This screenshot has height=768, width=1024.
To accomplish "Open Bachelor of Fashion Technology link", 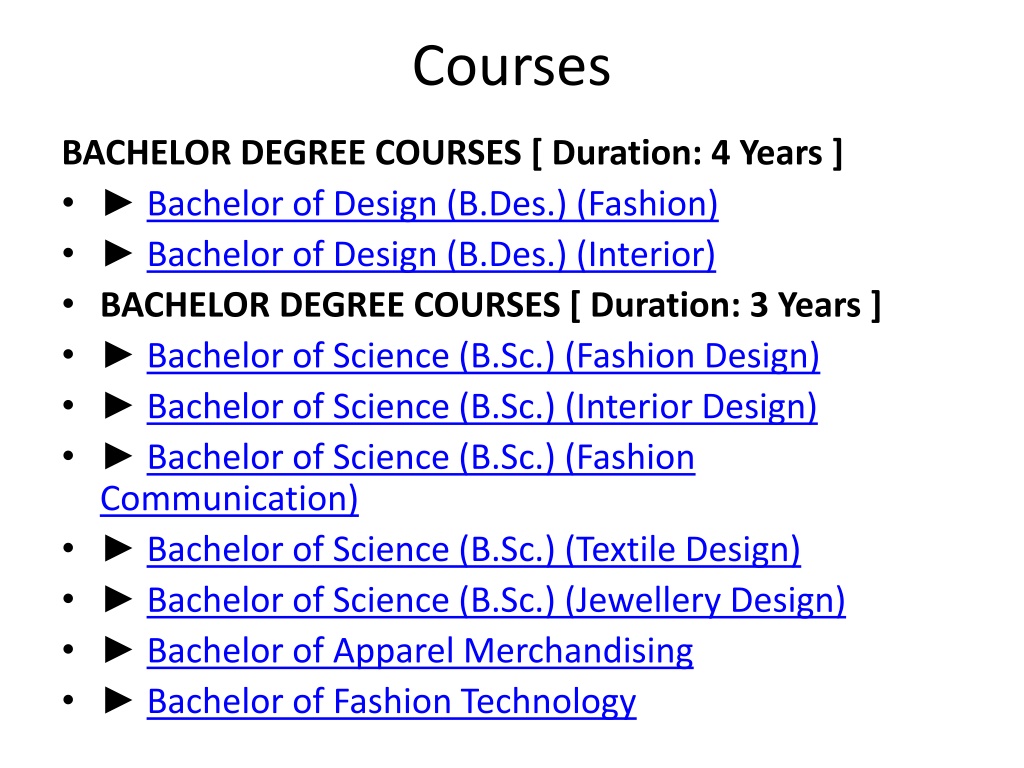I will [x=392, y=702].
